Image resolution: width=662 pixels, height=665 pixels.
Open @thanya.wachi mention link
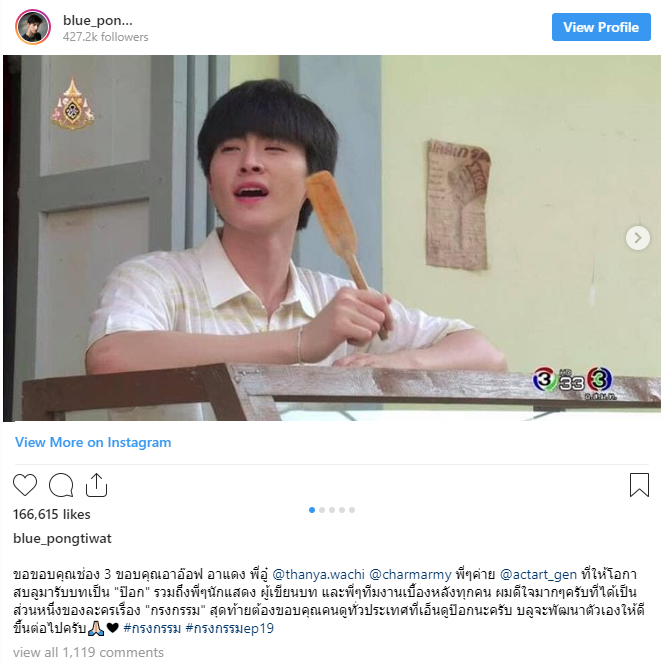coord(318,574)
